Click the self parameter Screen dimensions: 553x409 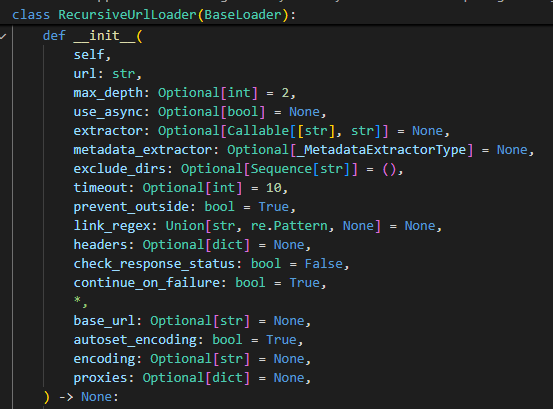coord(89,55)
